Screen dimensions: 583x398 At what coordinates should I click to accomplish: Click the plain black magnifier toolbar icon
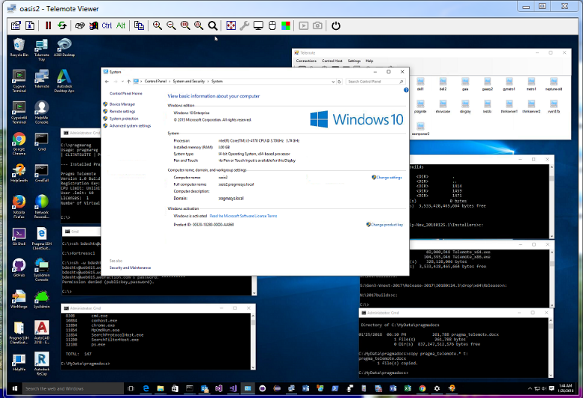[x=213, y=26]
